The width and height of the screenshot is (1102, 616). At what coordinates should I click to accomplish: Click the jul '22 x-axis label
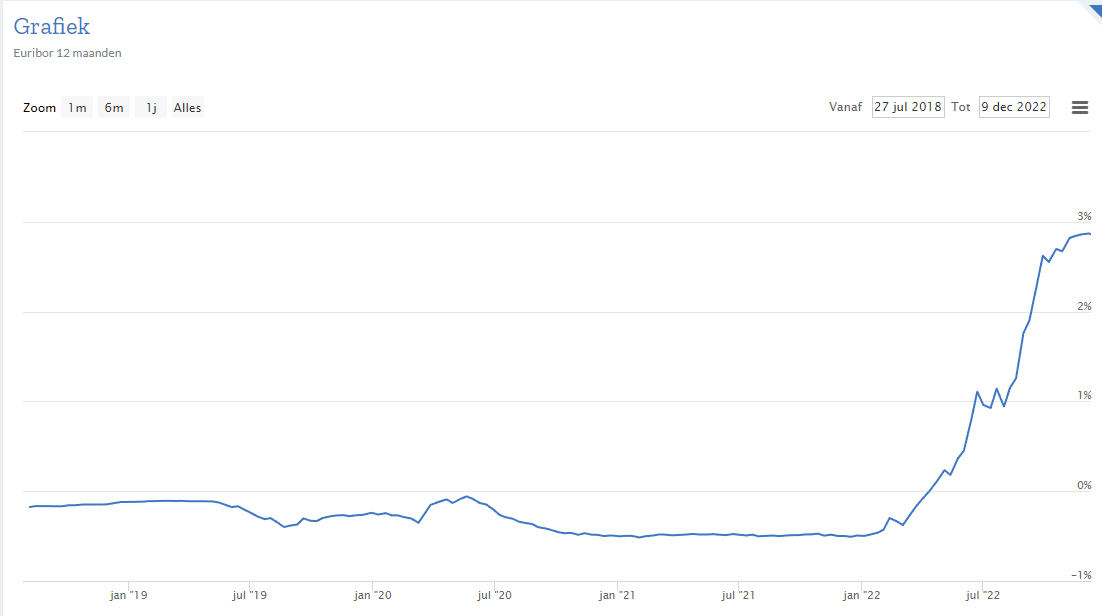click(x=983, y=596)
